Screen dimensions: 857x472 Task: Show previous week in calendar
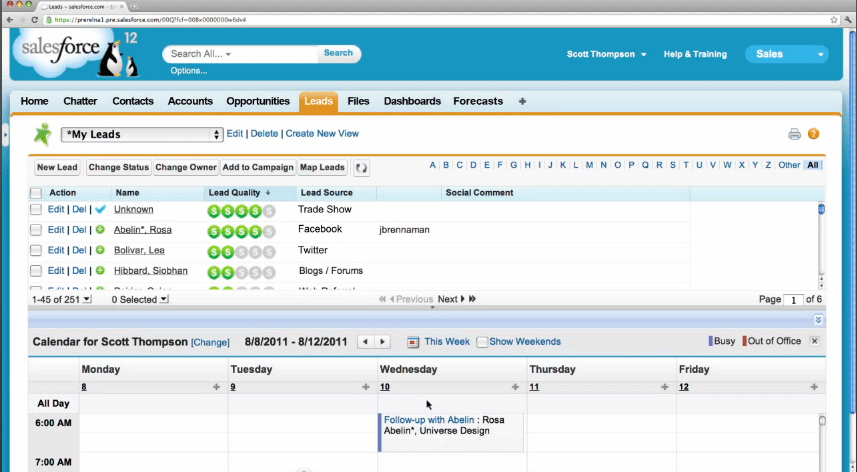click(365, 342)
